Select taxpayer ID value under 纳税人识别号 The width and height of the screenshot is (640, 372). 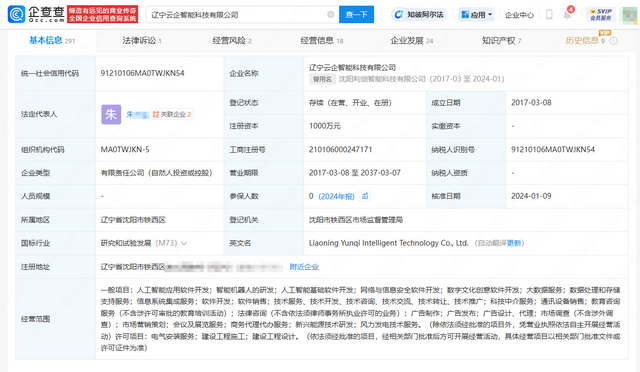click(x=553, y=149)
